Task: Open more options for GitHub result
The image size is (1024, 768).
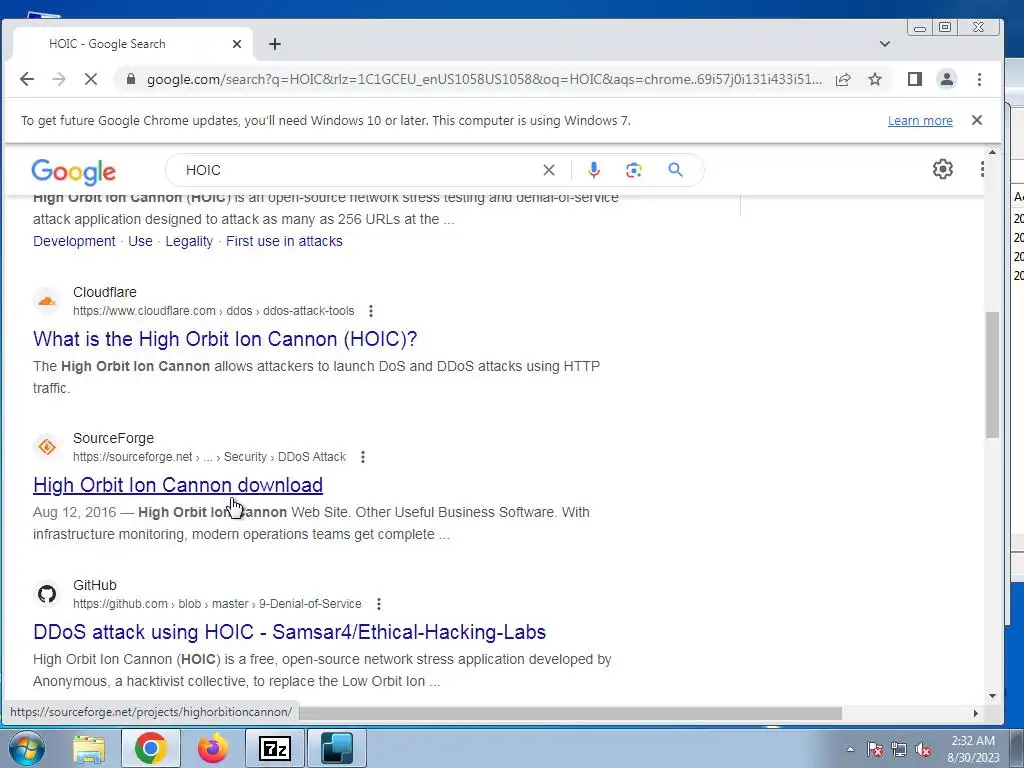Action: 379,604
